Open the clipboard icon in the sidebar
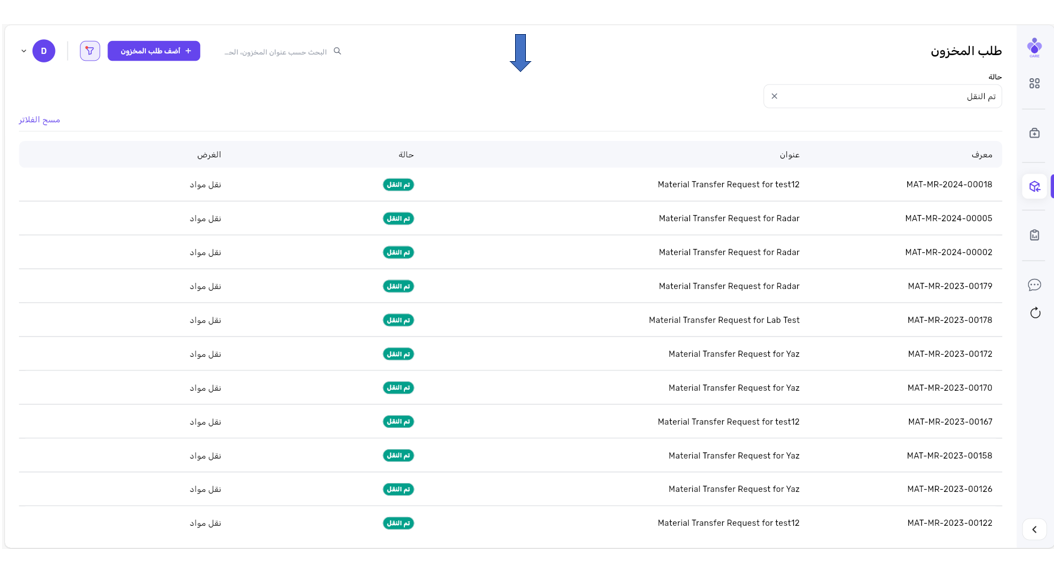The height and width of the screenshot is (561, 1063). pos(1034,235)
